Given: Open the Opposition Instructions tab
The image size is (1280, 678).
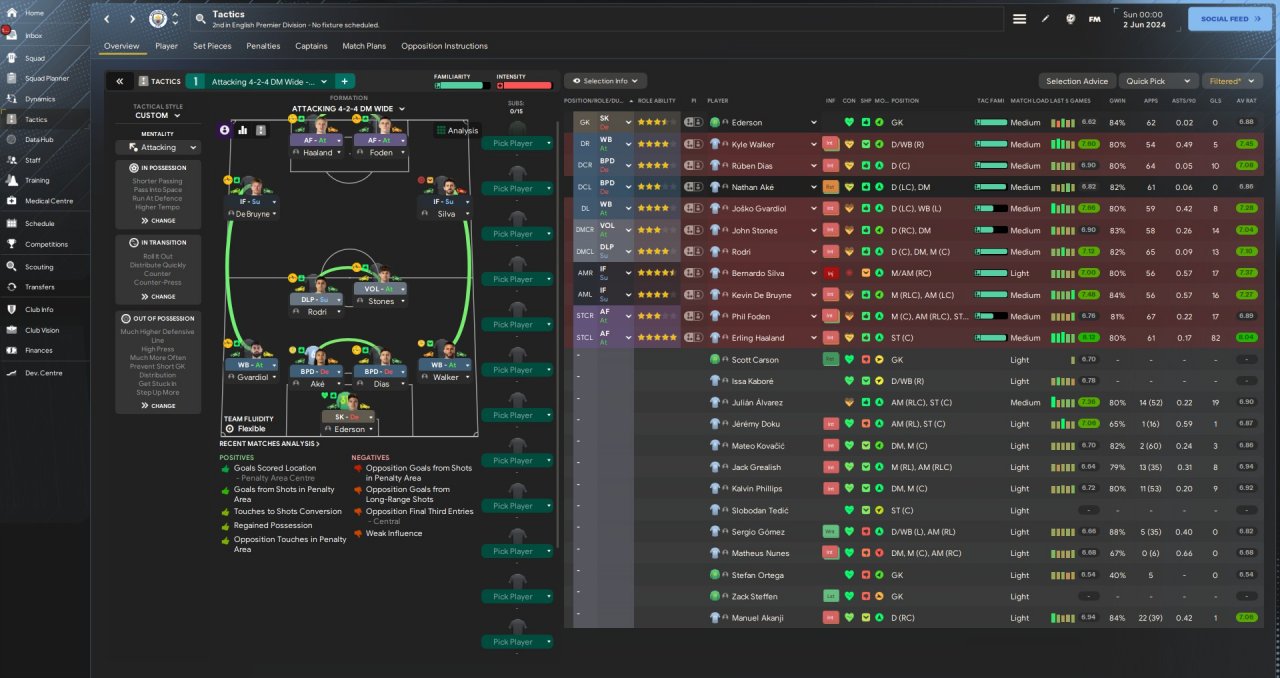Looking at the screenshot, I should point(444,46).
